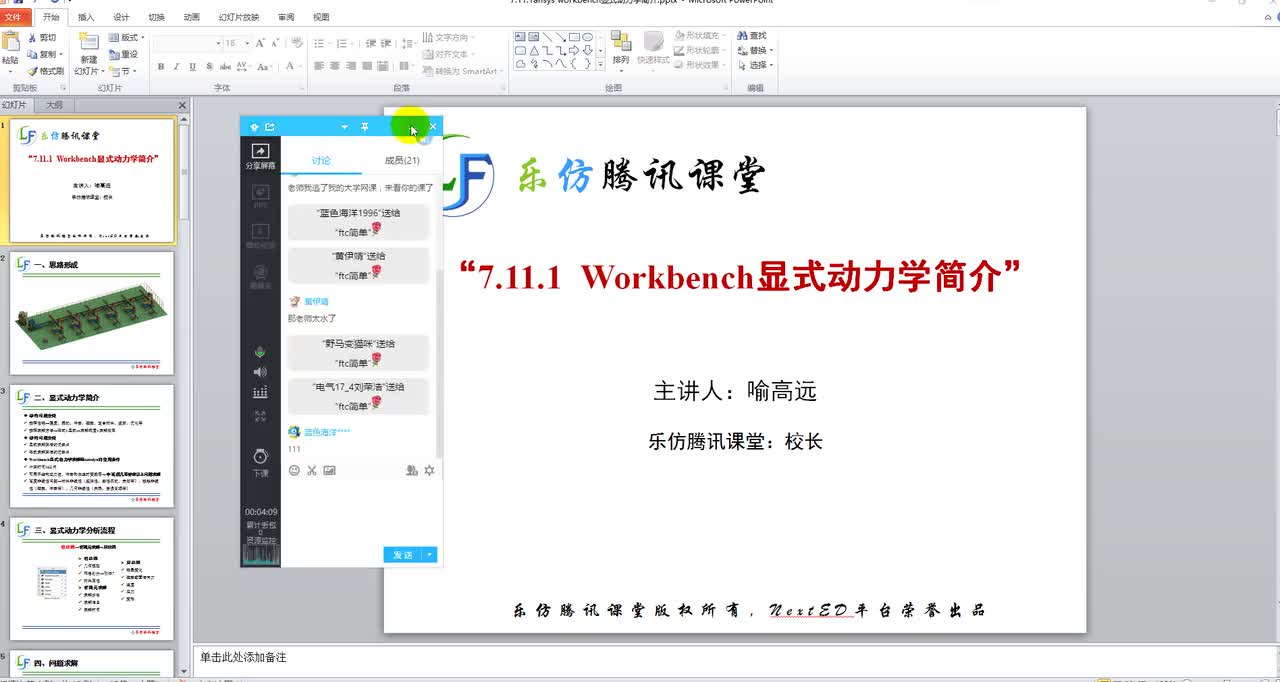Switch to the Slide Show (幻灯片放映) tab
This screenshot has height=682, width=1280.
239,17
